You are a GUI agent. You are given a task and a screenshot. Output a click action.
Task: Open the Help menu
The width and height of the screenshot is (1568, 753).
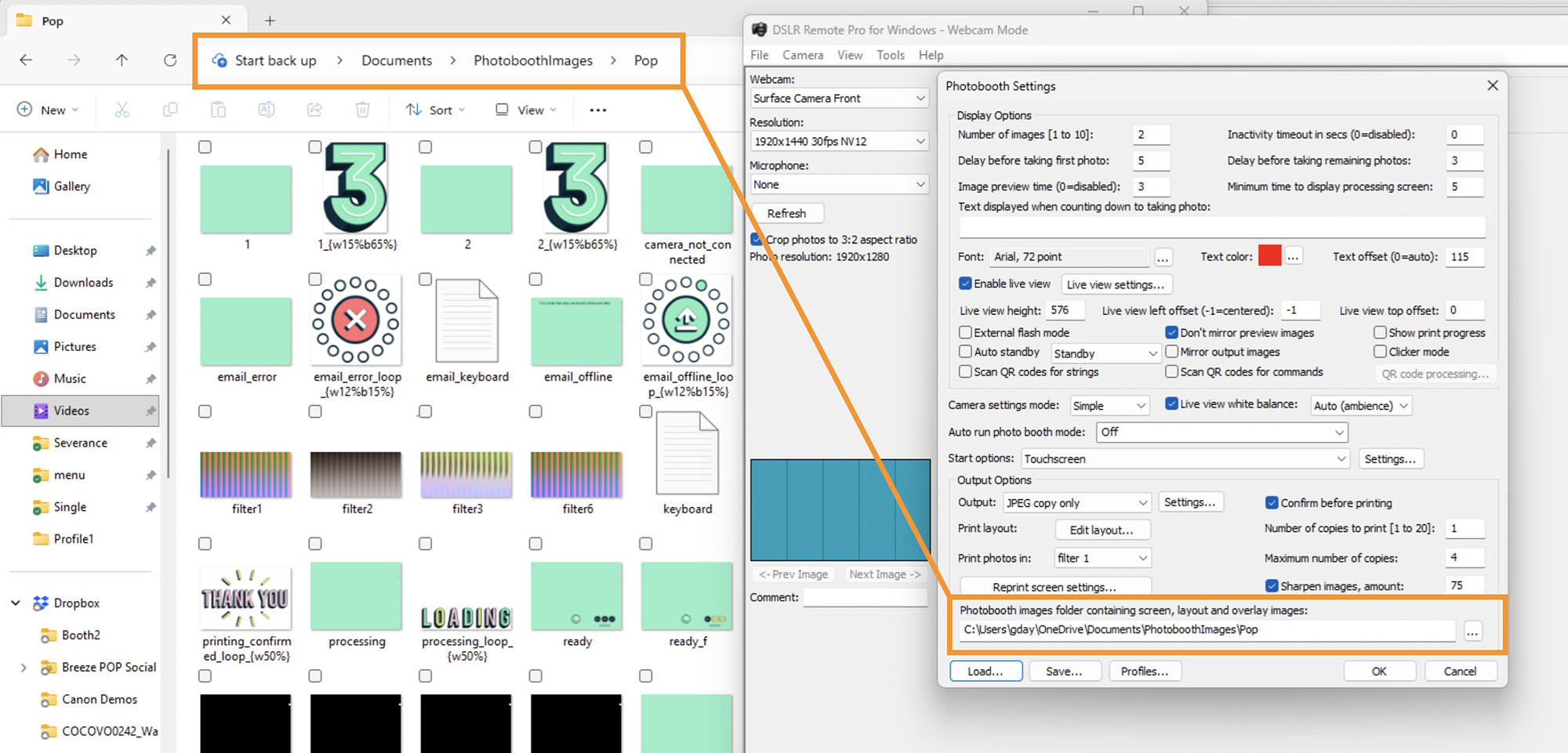[x=931, y=55]
